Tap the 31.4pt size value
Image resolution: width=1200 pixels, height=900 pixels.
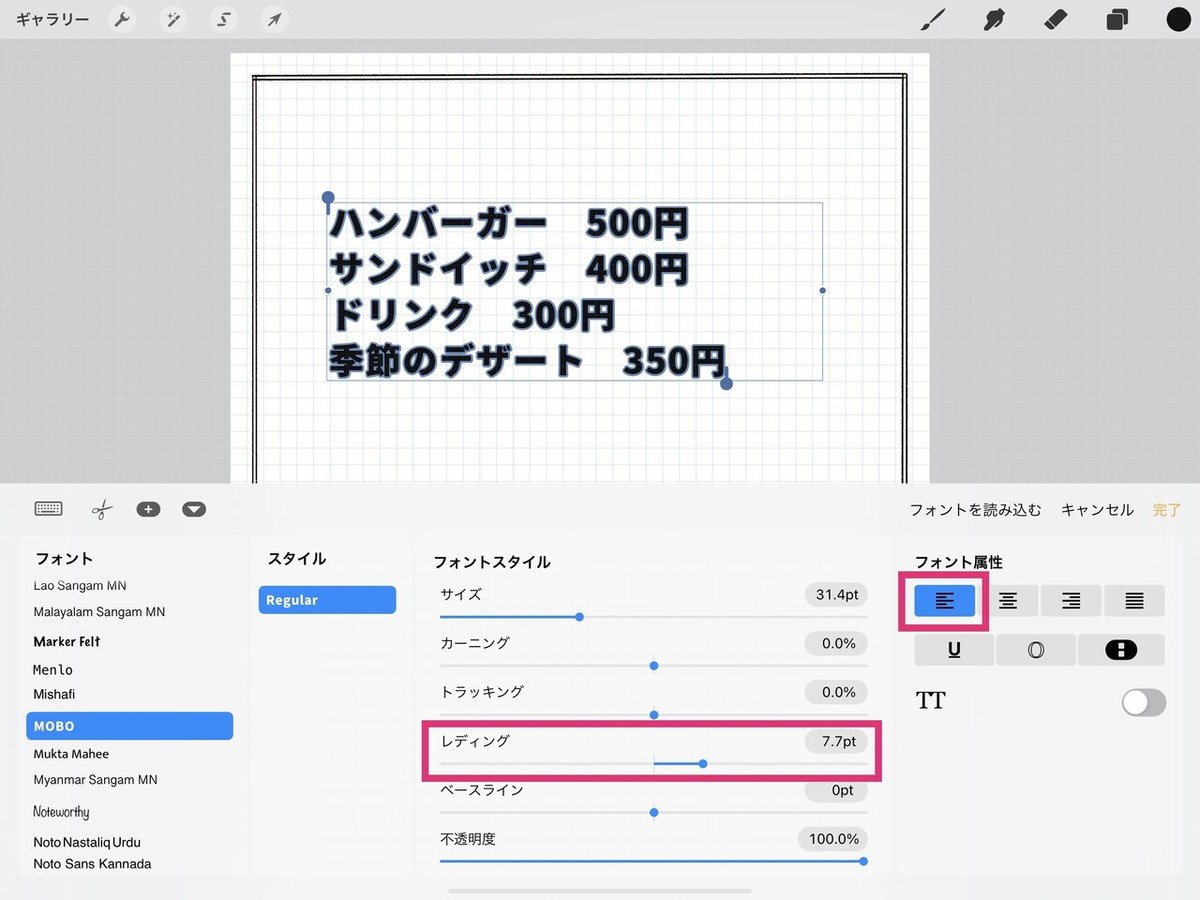[836, 595]
